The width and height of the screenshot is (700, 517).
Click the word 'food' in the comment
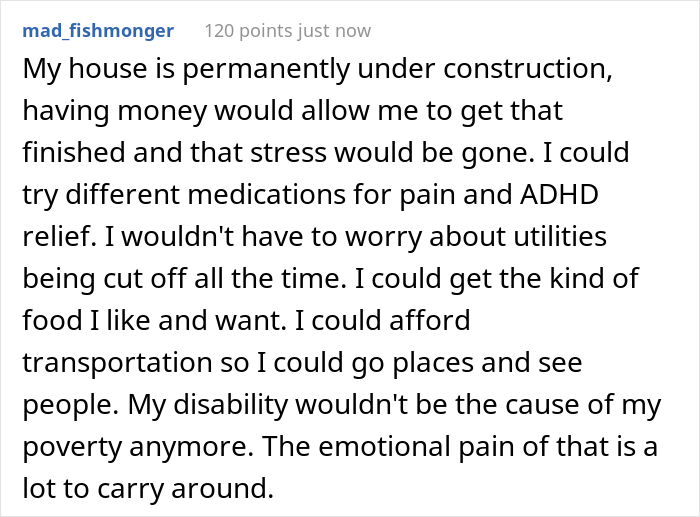click(52, 320)
